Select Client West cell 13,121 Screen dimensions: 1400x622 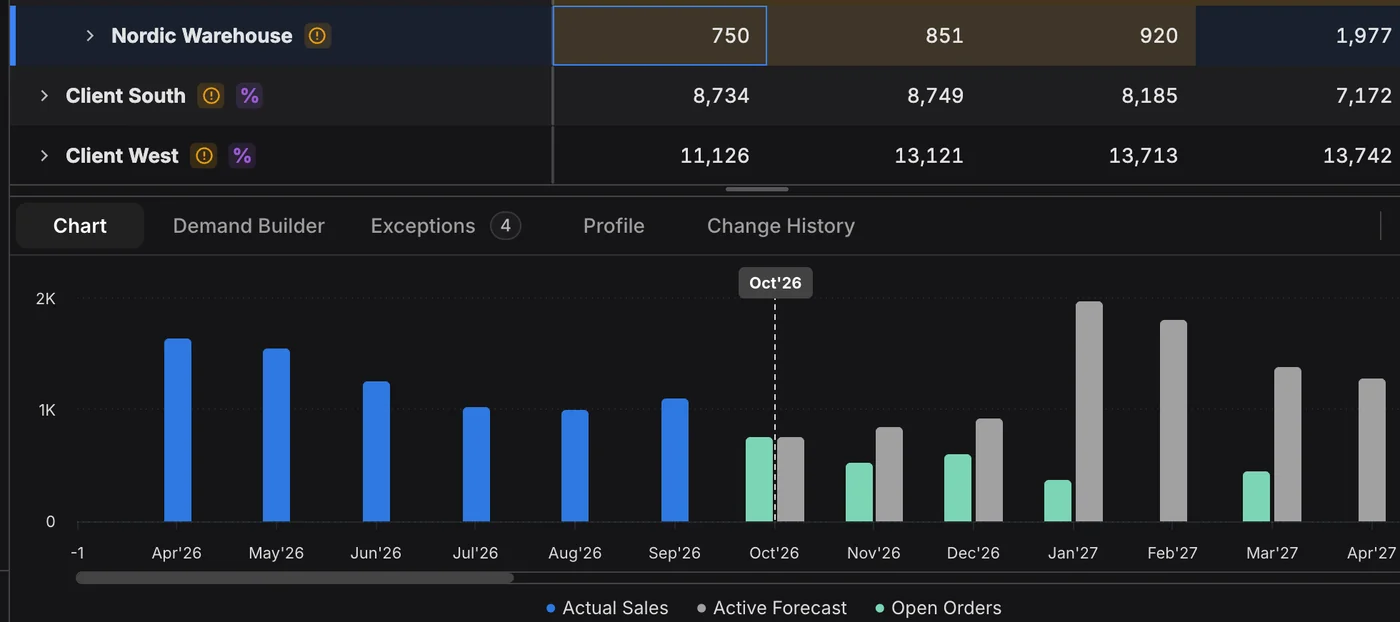[874, 156]
